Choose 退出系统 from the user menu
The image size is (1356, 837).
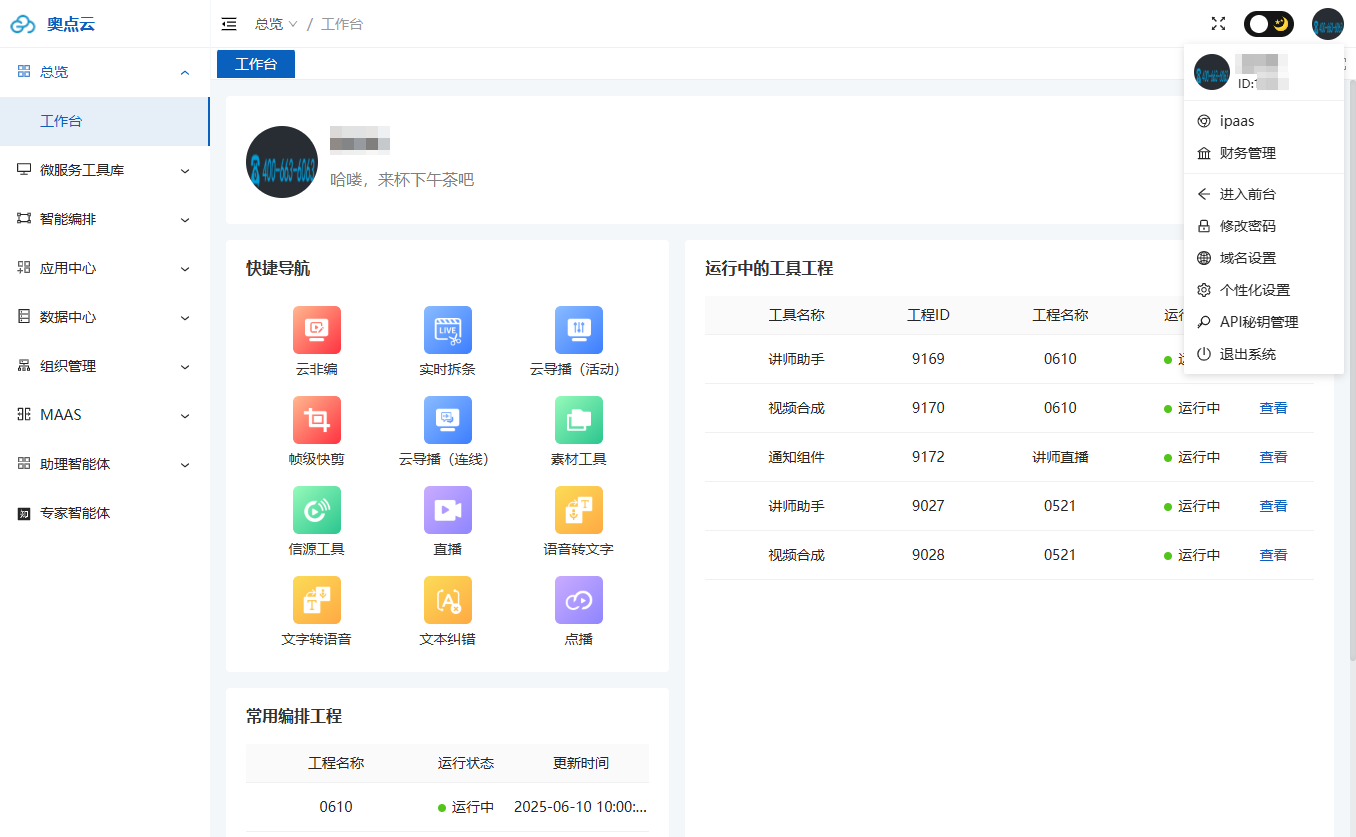pos(1247,354)
